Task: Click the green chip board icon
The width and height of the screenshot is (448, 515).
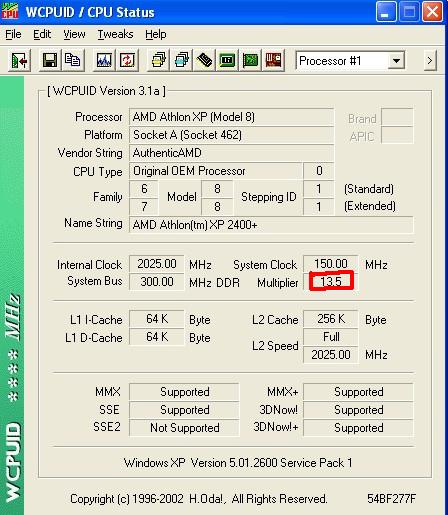Action: [227, 61]
